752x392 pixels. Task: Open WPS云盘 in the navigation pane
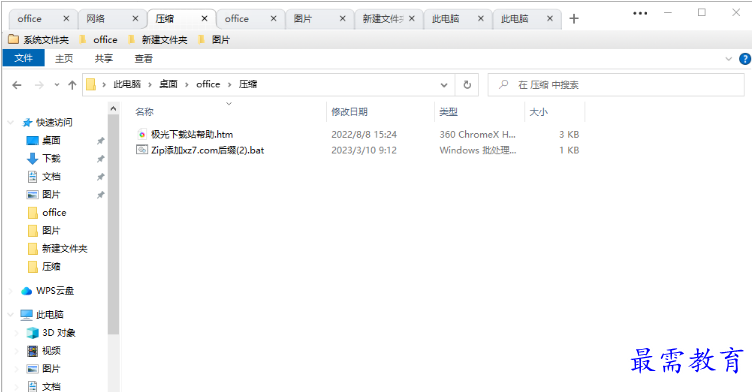[x=55, y=291]
